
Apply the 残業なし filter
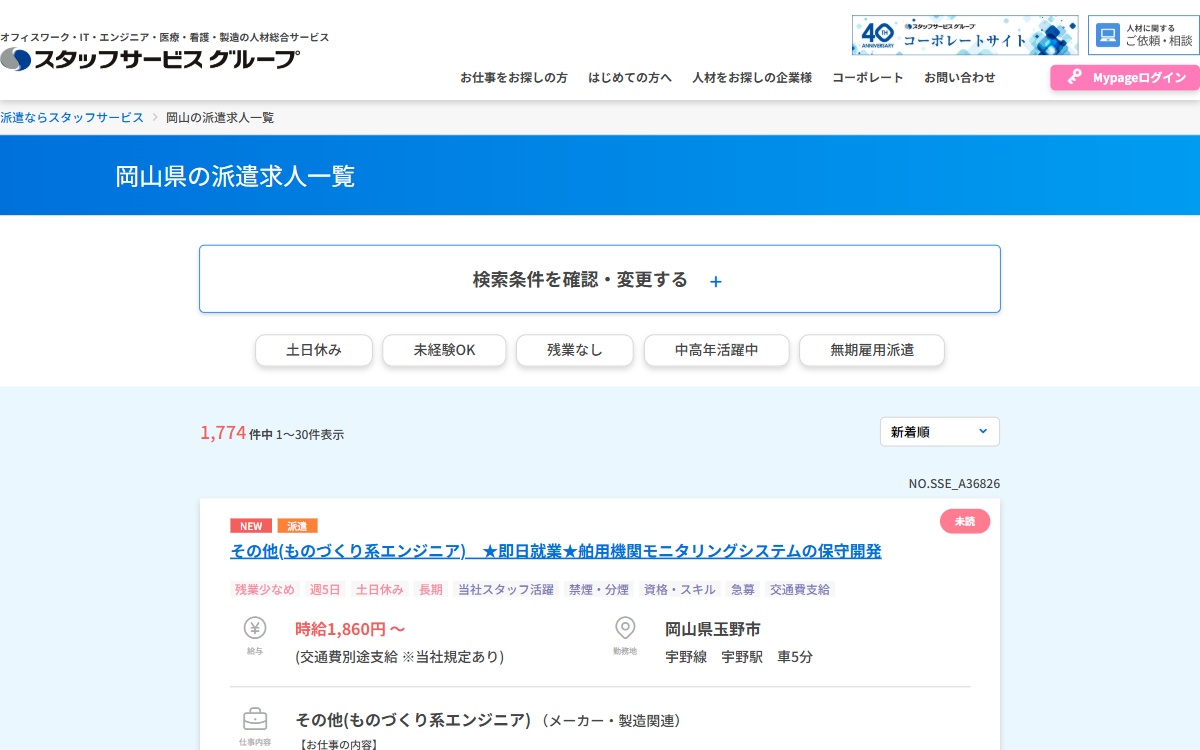575,350
